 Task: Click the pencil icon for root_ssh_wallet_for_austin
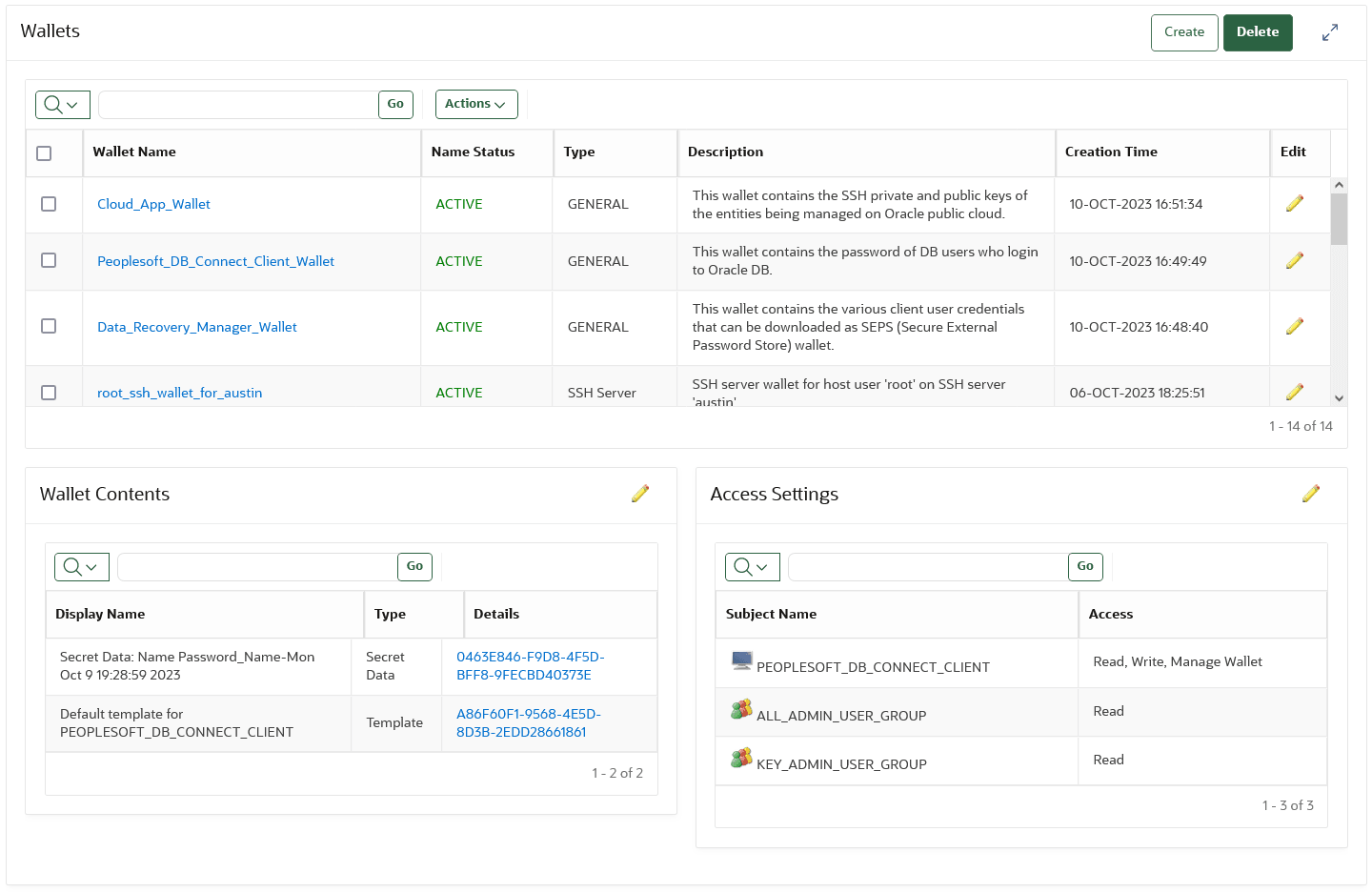coord(1295,391)
